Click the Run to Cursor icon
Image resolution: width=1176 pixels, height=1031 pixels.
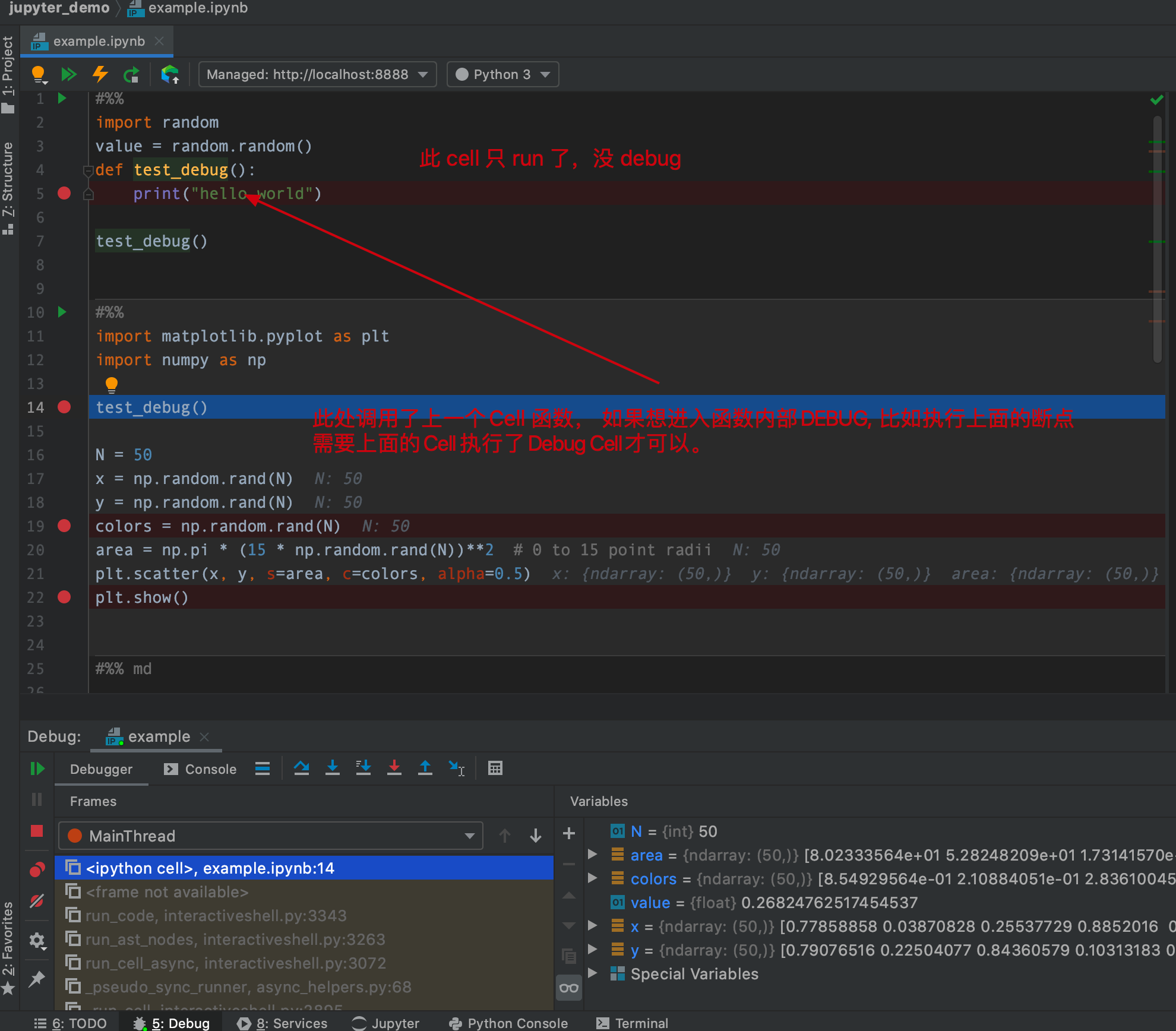pos(457,768)
